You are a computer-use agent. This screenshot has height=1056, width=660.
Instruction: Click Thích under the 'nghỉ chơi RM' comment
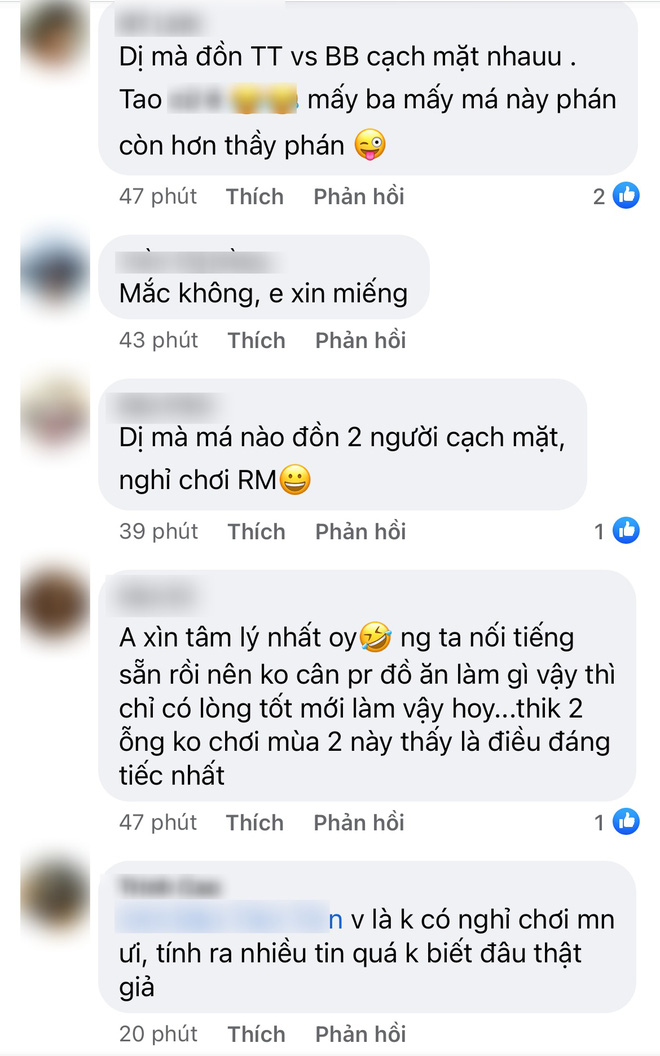pyautogui.click(x=257, y=531)
